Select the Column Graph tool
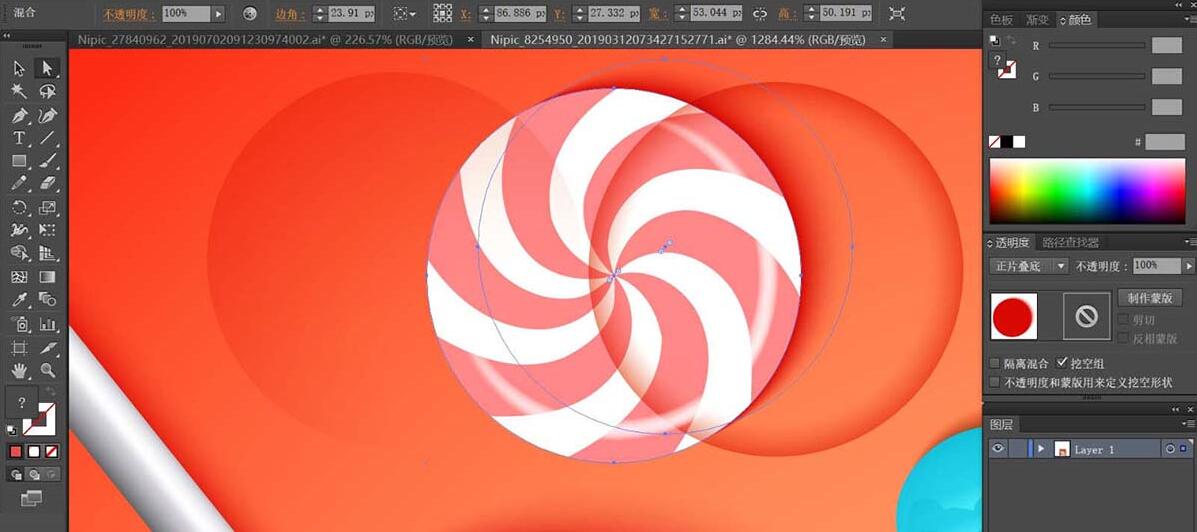Image resolution: width=1197 pixels, height=532 pixels. point(47,324)
